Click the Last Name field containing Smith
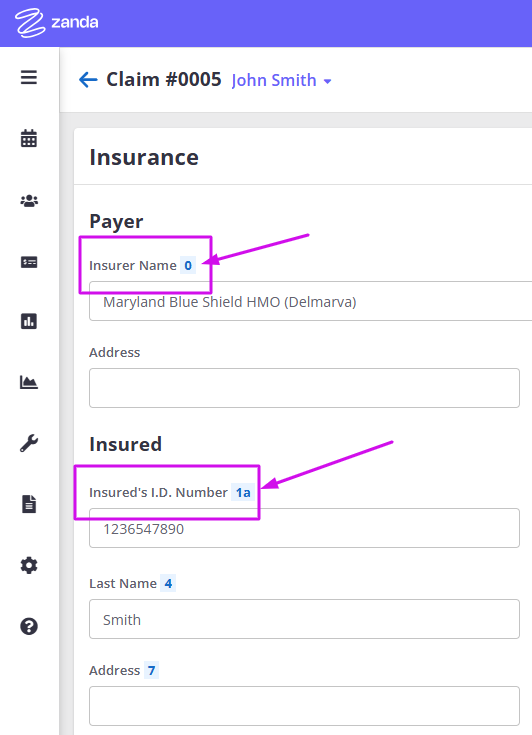This screenshot has width=532, height=735. pyautogui.click(x=304, y=619)
